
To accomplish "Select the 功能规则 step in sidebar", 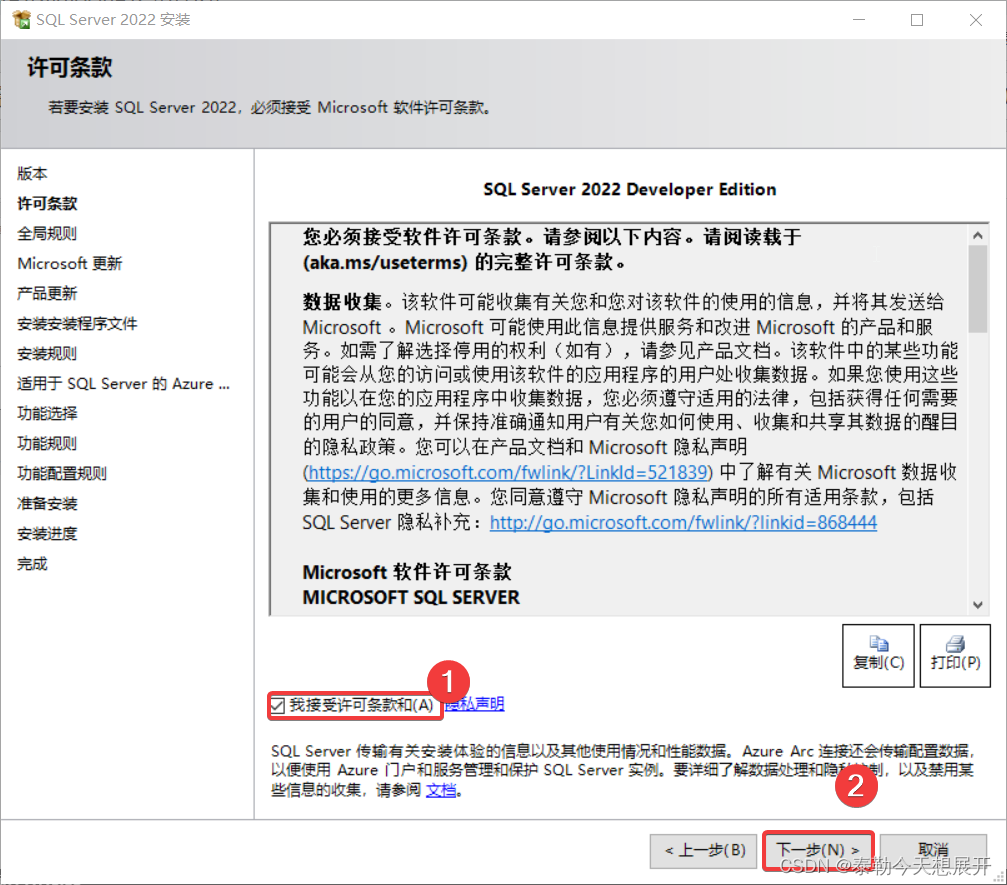I will (x=47, y=443).
